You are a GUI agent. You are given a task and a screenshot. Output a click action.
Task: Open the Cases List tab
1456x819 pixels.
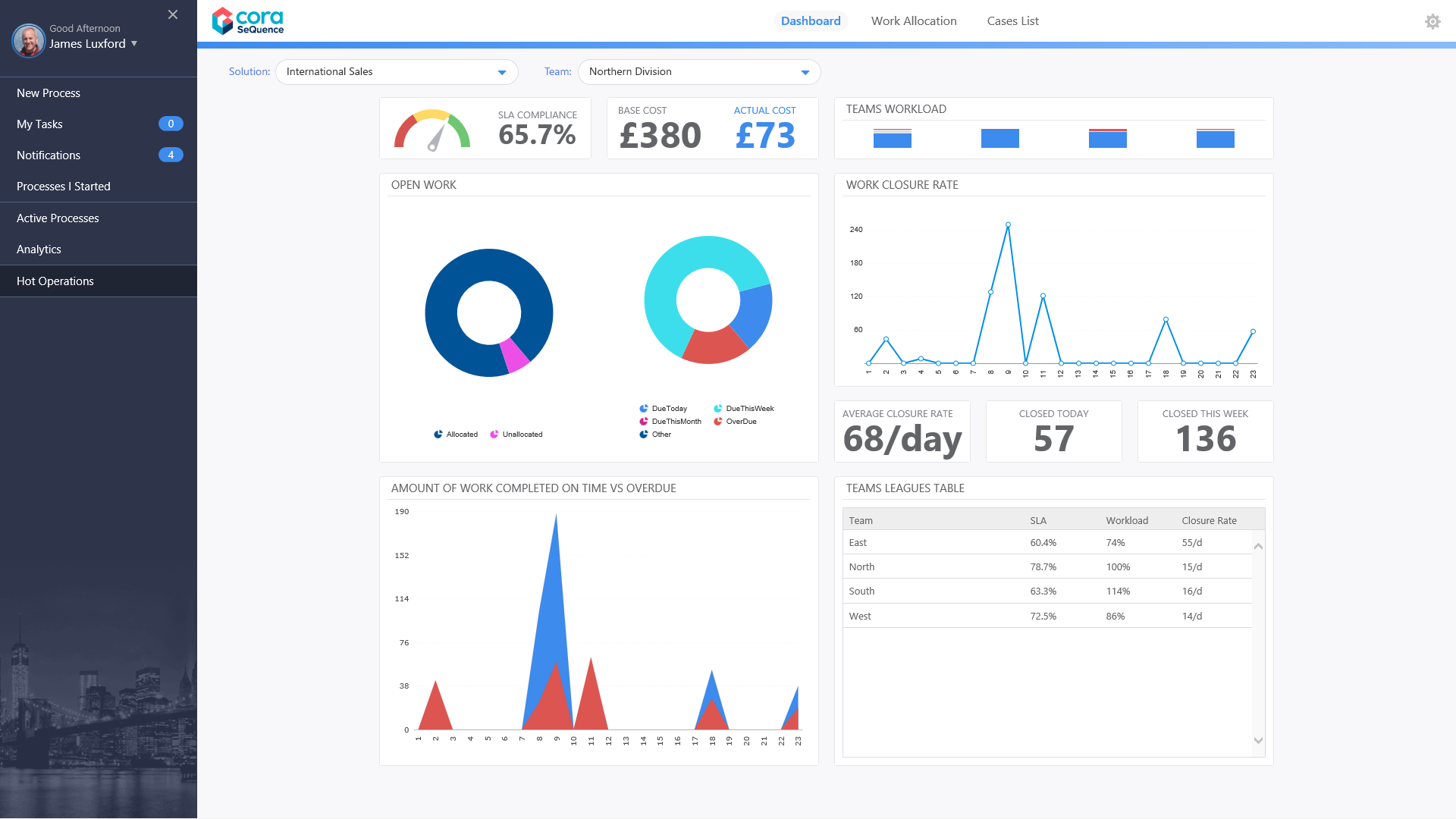click(1012, 21)
